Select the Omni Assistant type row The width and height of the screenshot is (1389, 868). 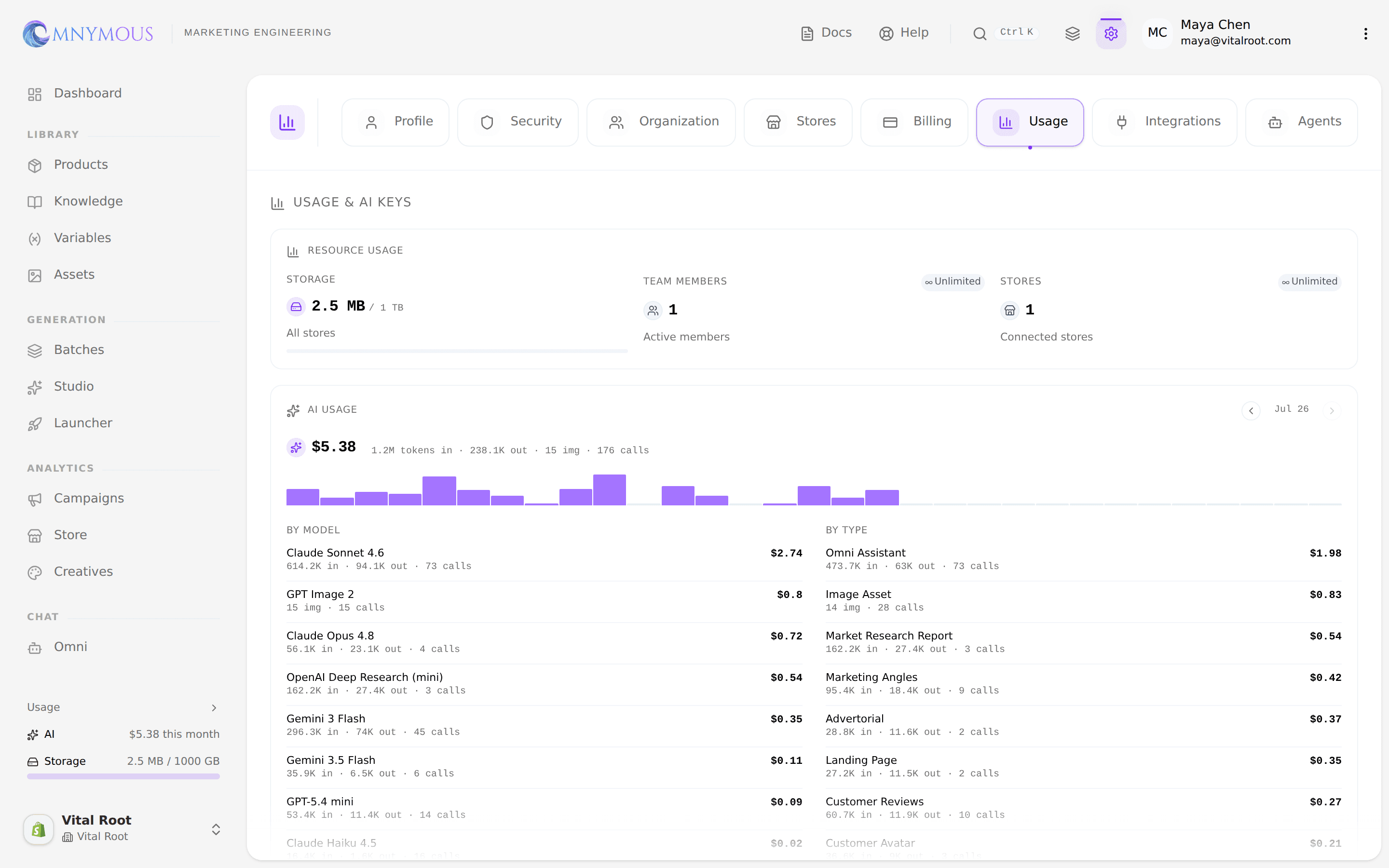pos(1083,559)
